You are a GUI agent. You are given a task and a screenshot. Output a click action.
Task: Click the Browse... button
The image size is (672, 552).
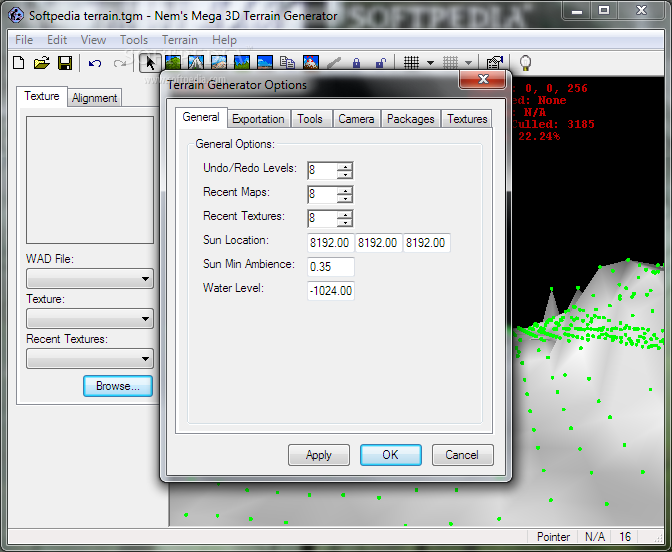[118, 386]
